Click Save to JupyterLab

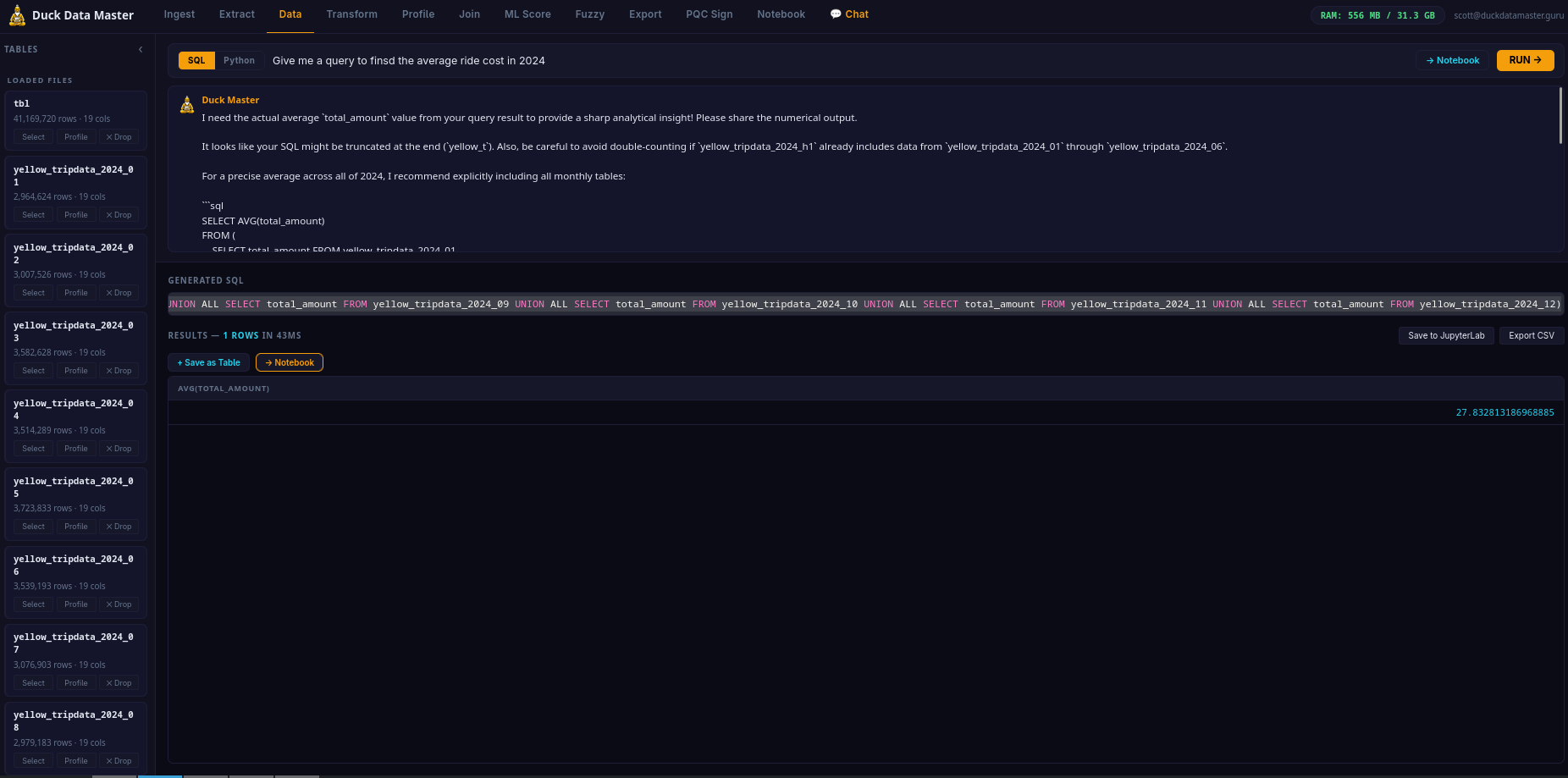coord(1446,335)
